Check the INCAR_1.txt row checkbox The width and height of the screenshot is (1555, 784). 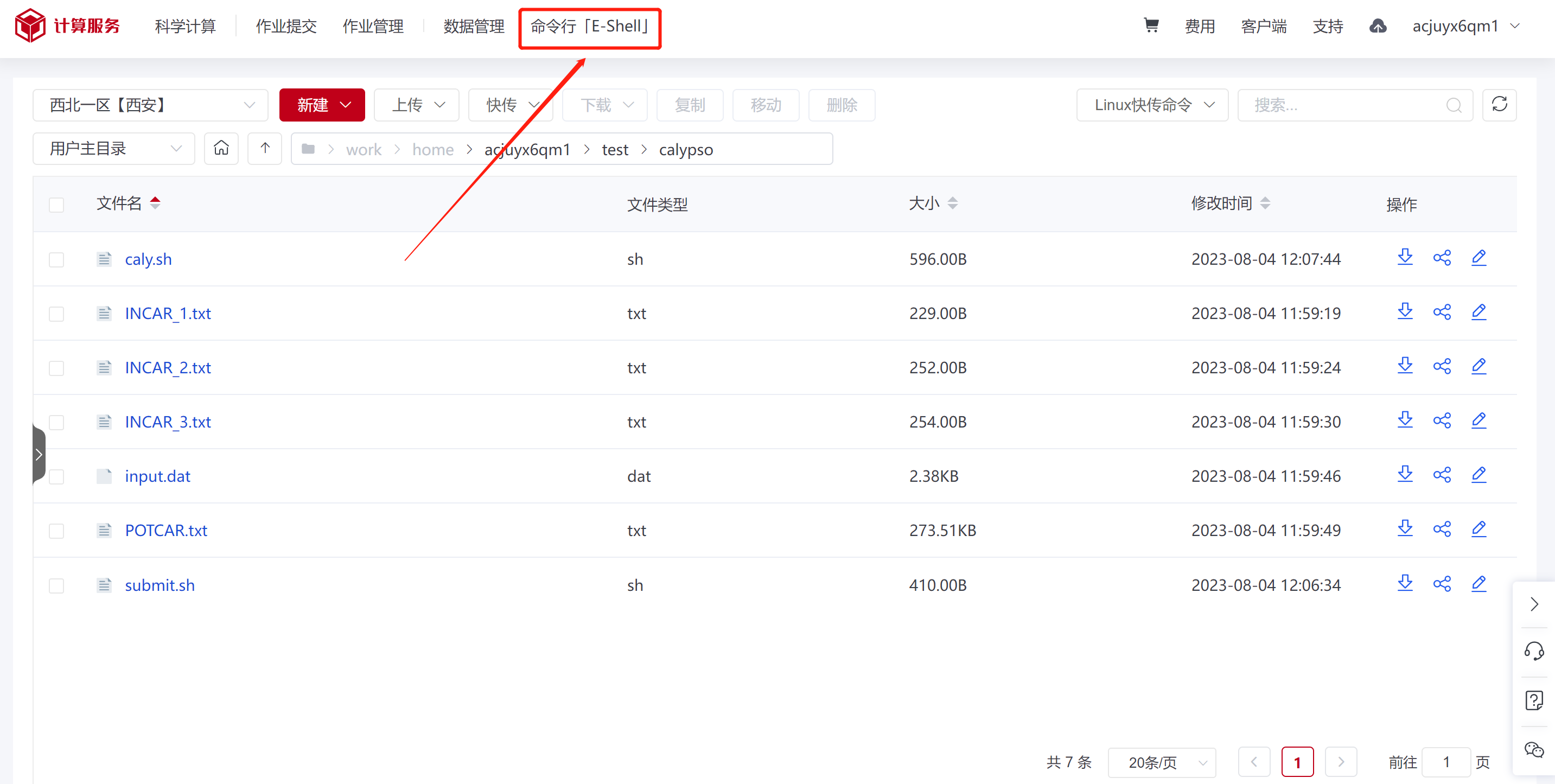point(56,314)
